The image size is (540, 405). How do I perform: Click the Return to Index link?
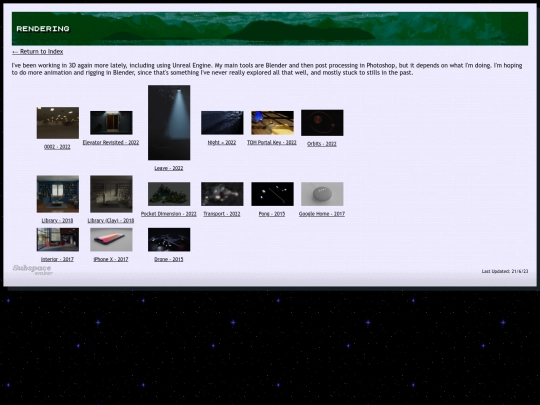point(38,52)
